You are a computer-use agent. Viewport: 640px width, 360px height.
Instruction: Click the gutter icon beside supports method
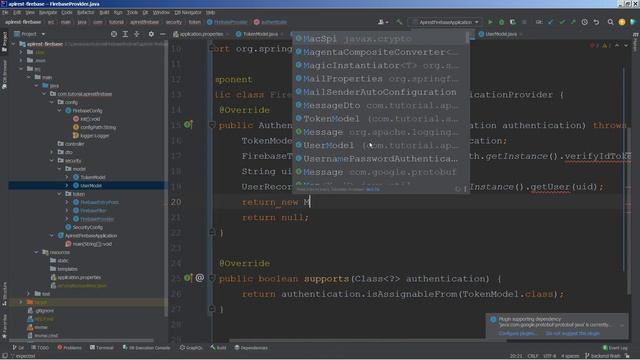[x=188, y=278]
